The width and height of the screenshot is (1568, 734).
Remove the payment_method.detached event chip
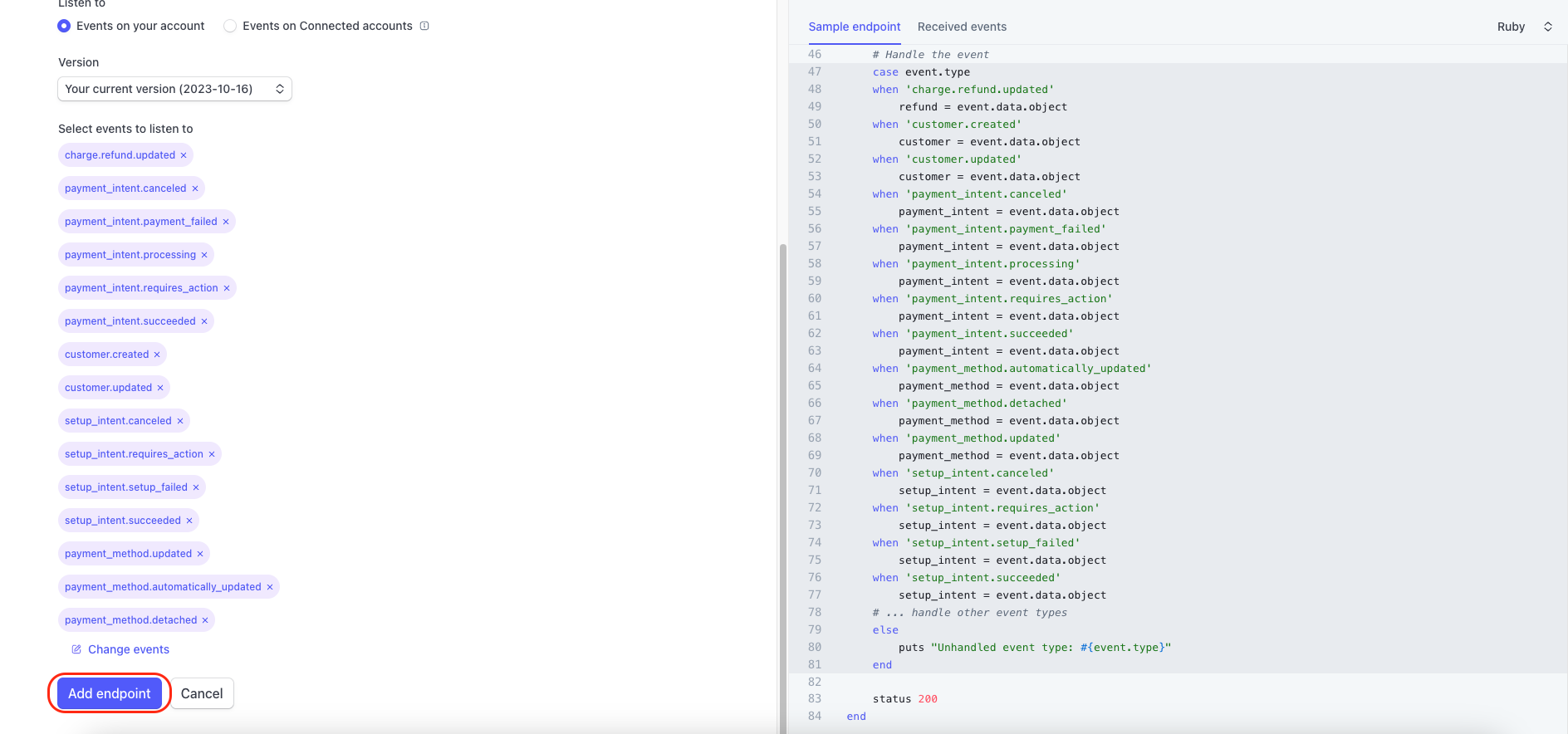(205, 620)
